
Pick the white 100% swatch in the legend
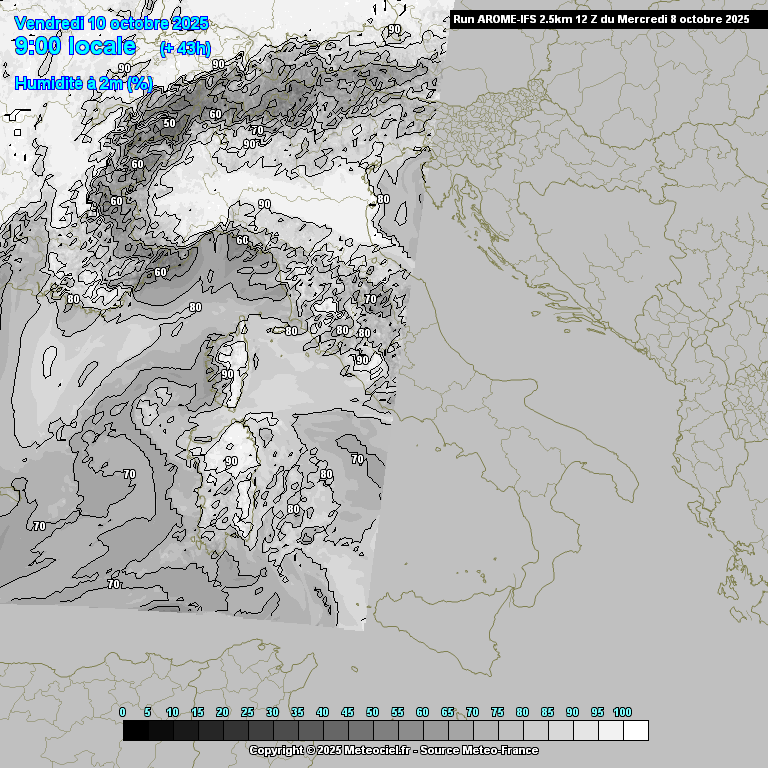(x=635, y=731)
